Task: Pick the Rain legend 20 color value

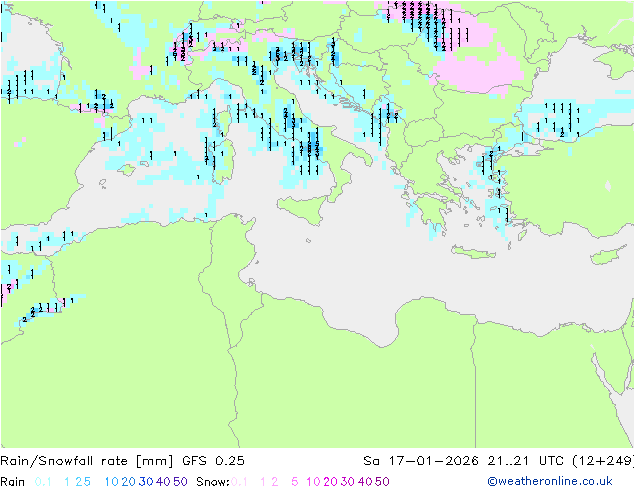Action: tap(128, 482)
